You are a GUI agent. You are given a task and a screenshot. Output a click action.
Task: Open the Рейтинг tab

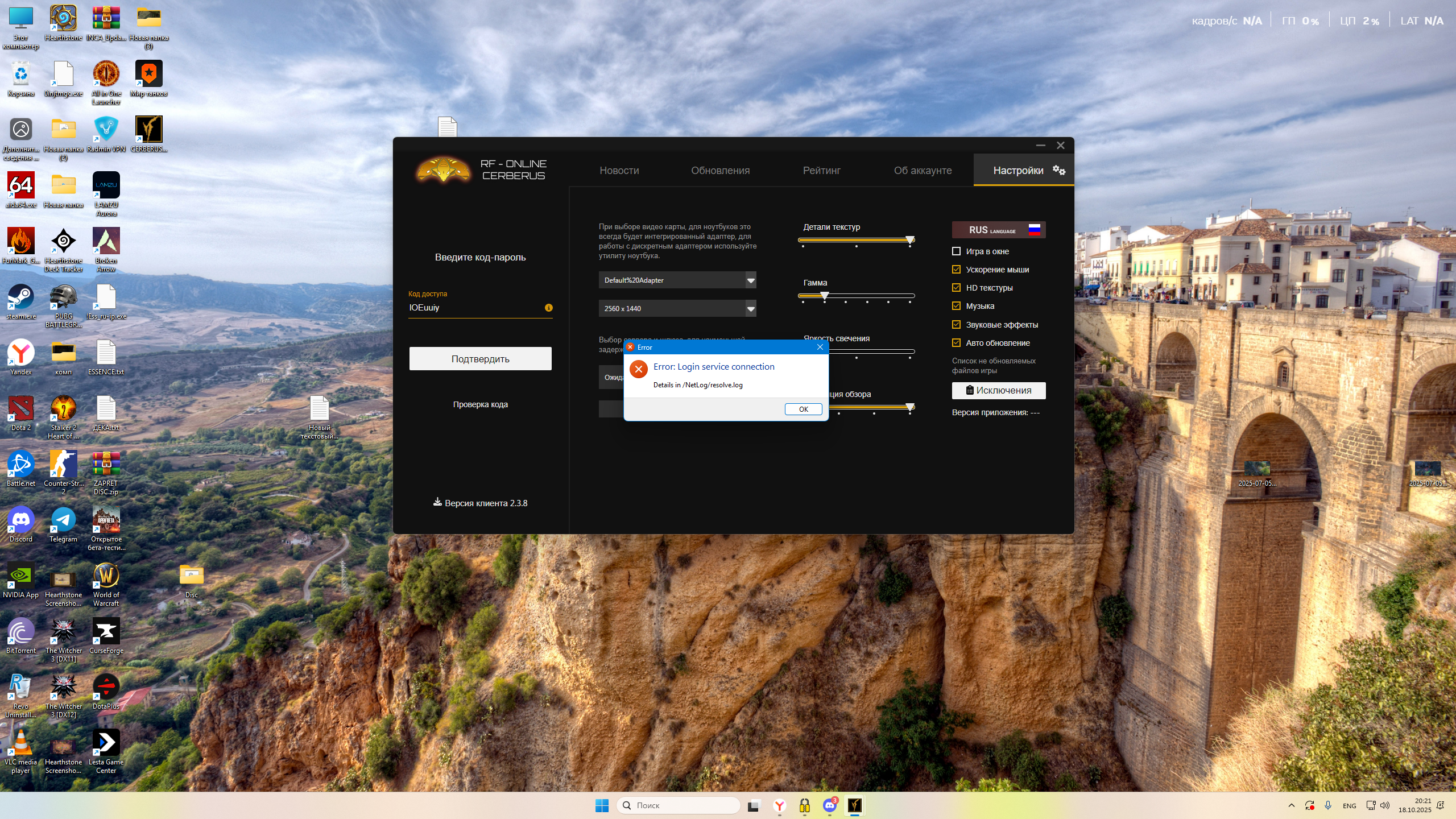click(821, 171)
